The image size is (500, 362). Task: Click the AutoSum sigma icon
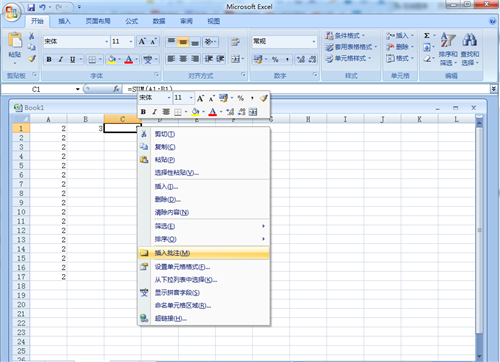tap(427, 36)
